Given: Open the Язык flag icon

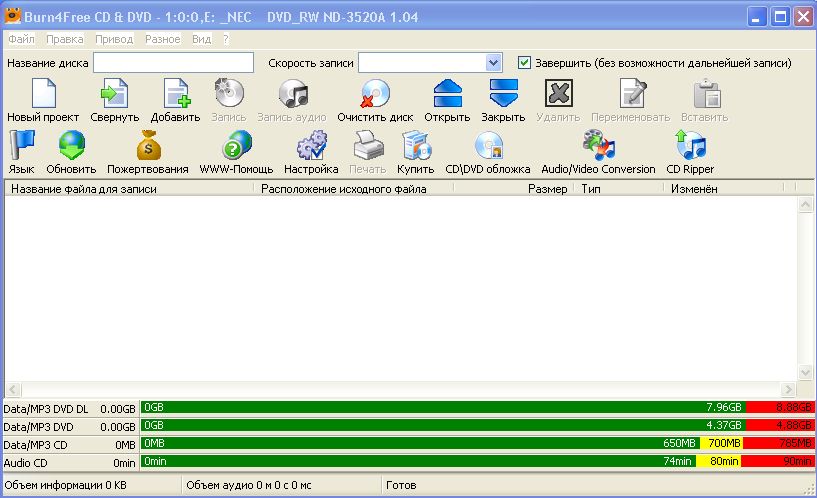Looking at the screenshot, I should 22,145.
